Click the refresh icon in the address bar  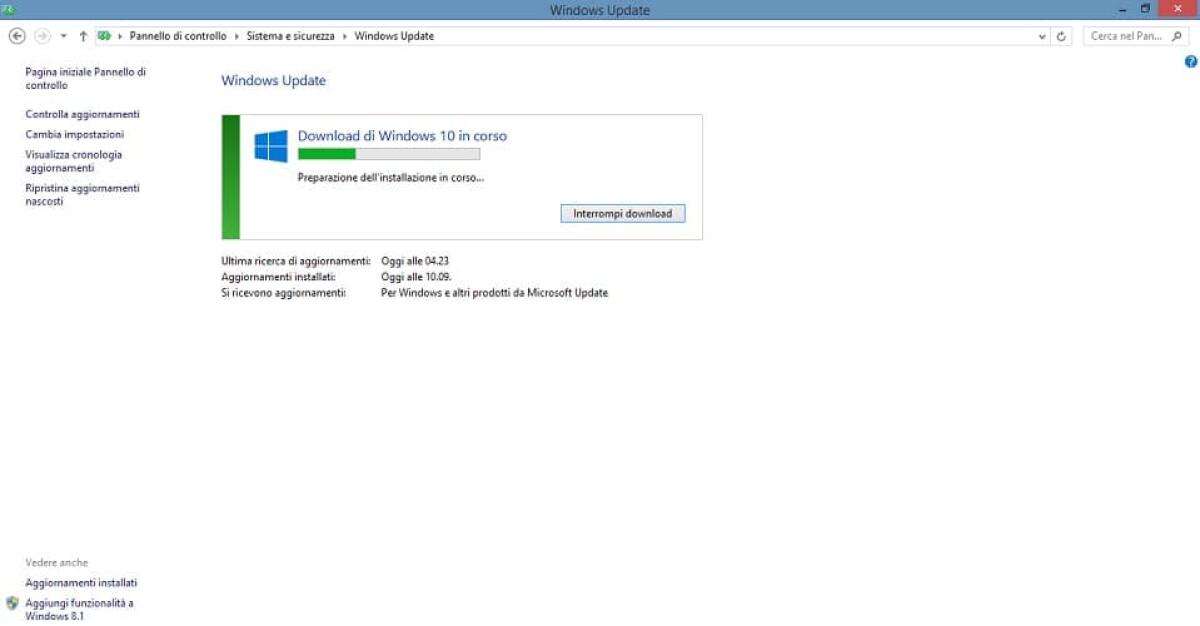point(1062,35)
